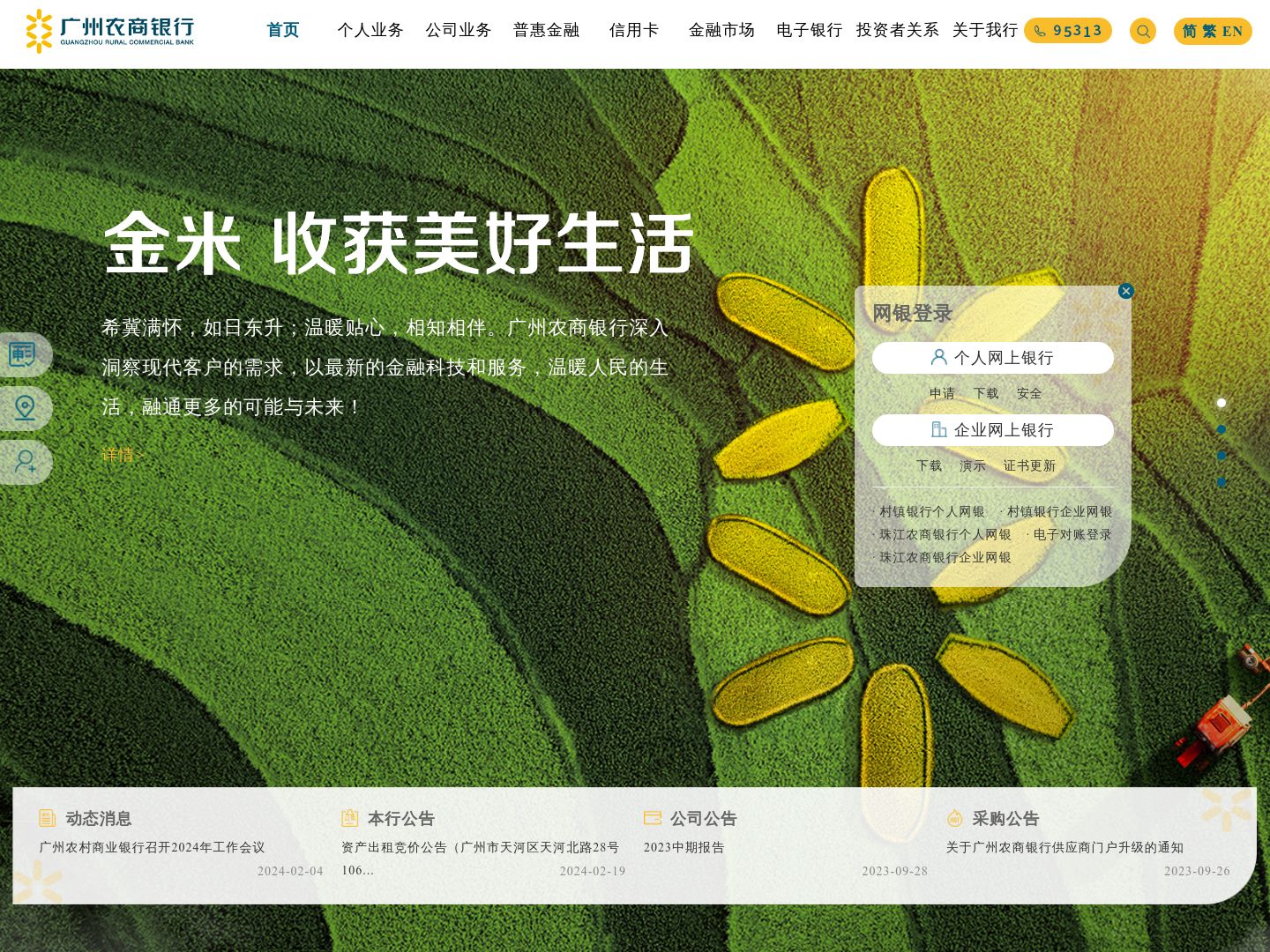The height and width of the screenshot is (952, 1270).
Task: Open the 采购公告 section heading
Action: click(1006, 819)
